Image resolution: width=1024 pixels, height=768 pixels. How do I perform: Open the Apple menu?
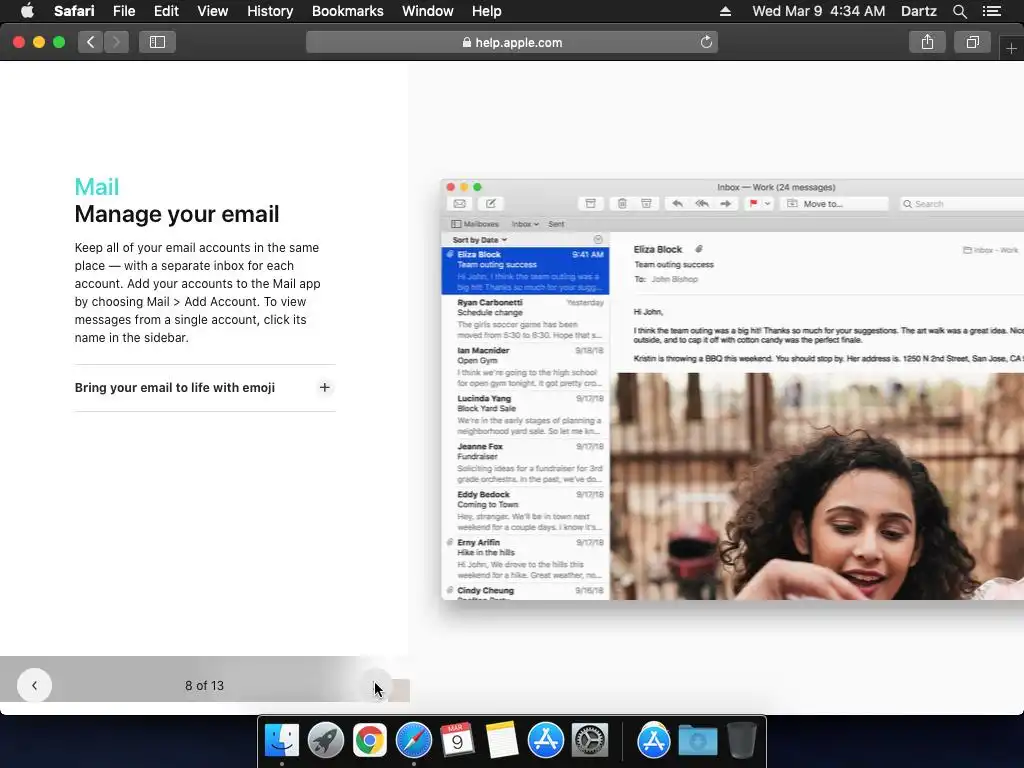pyautogui.click(x=27, y=11)
